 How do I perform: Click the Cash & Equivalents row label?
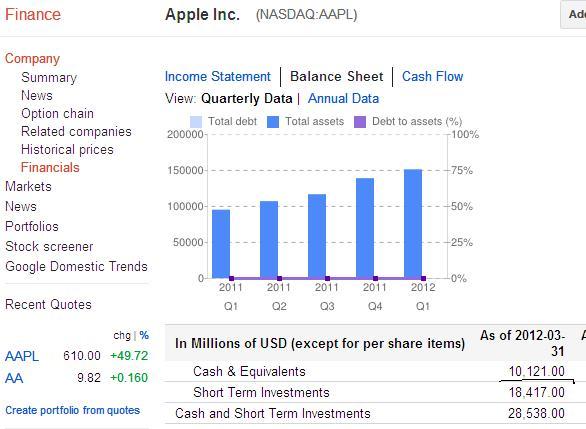[249, 371]
